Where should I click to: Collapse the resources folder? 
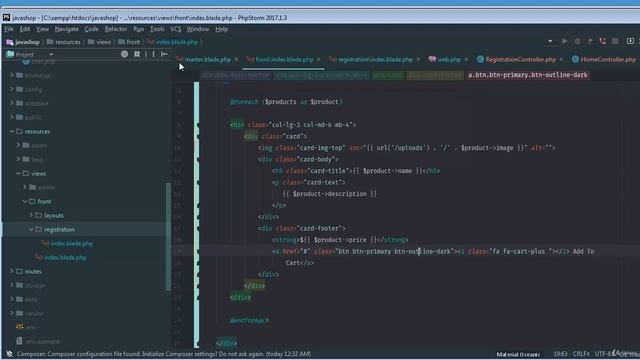[12, 131]
